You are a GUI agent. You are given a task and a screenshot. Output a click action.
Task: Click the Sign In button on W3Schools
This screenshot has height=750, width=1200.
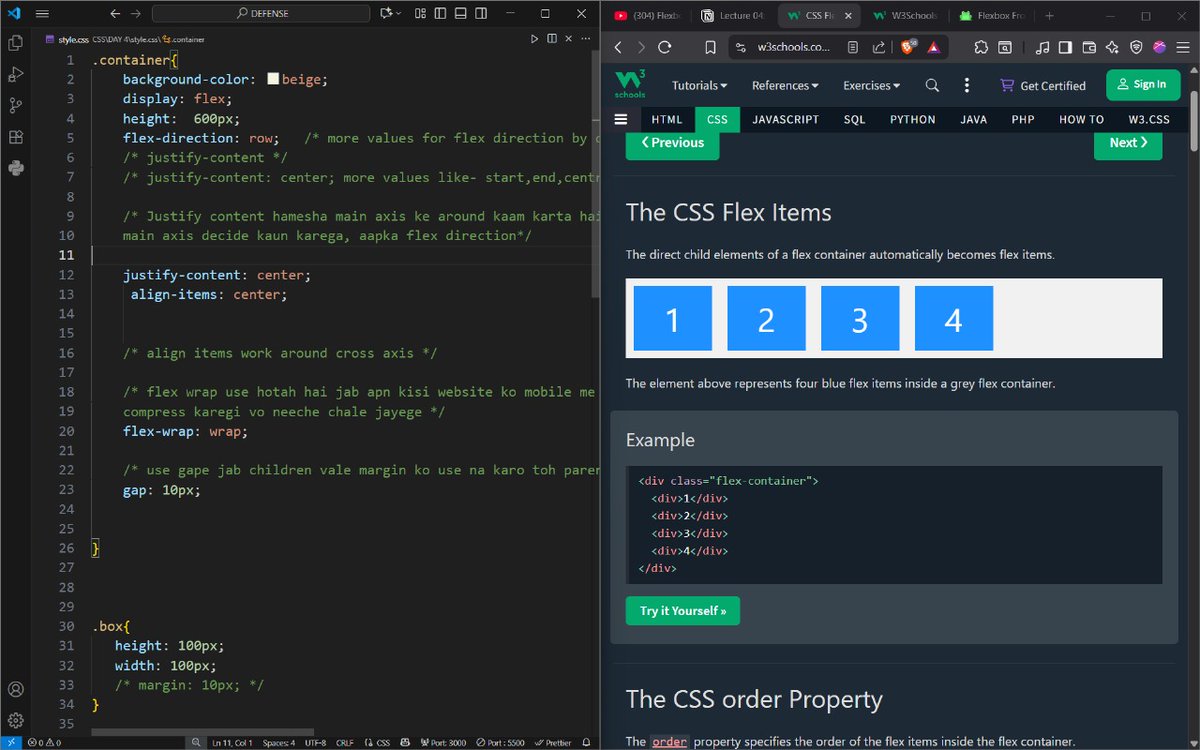click(1143, 85)
